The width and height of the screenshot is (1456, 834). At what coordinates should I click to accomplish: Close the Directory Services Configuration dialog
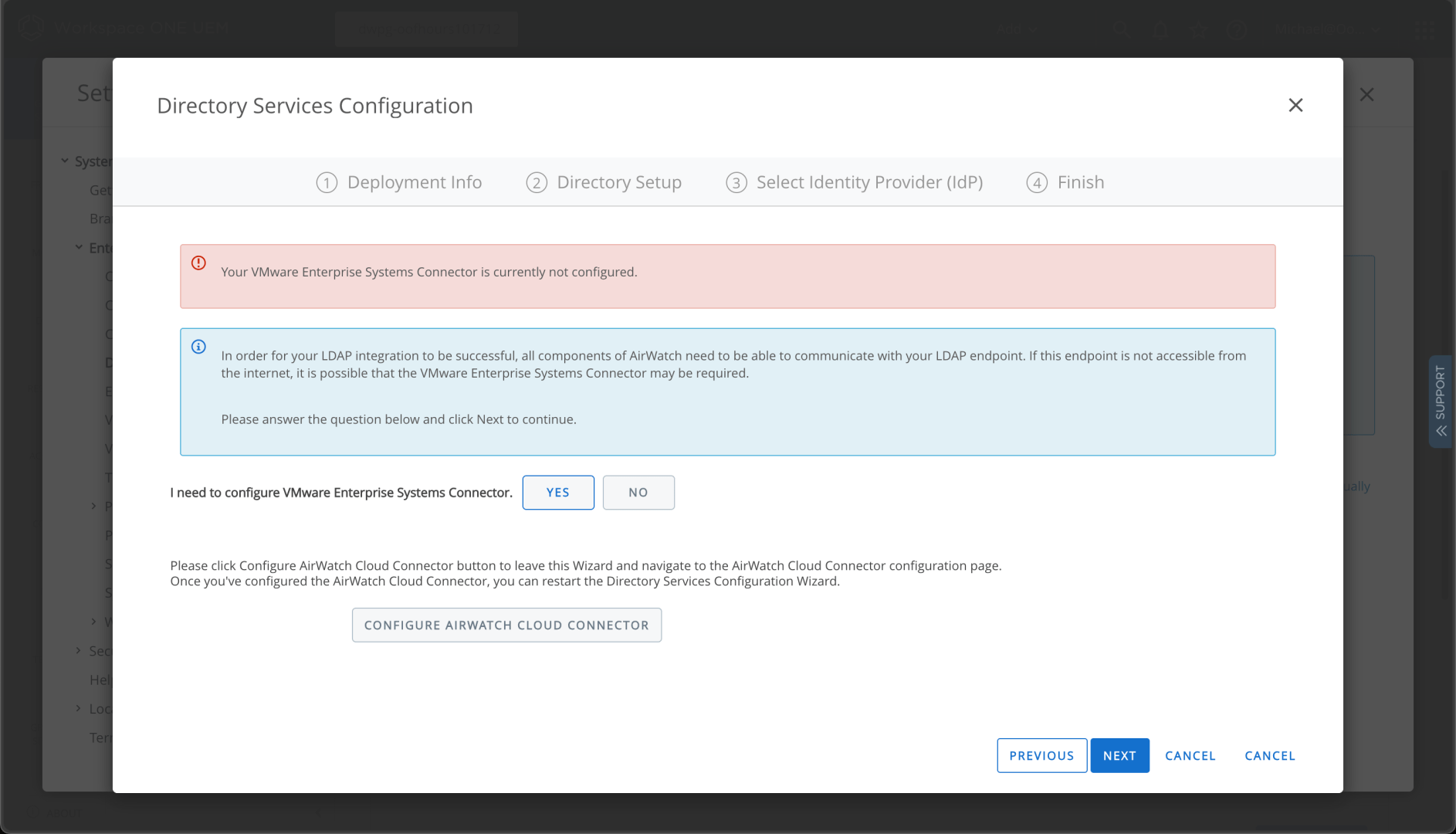[x=1295, y=105]
